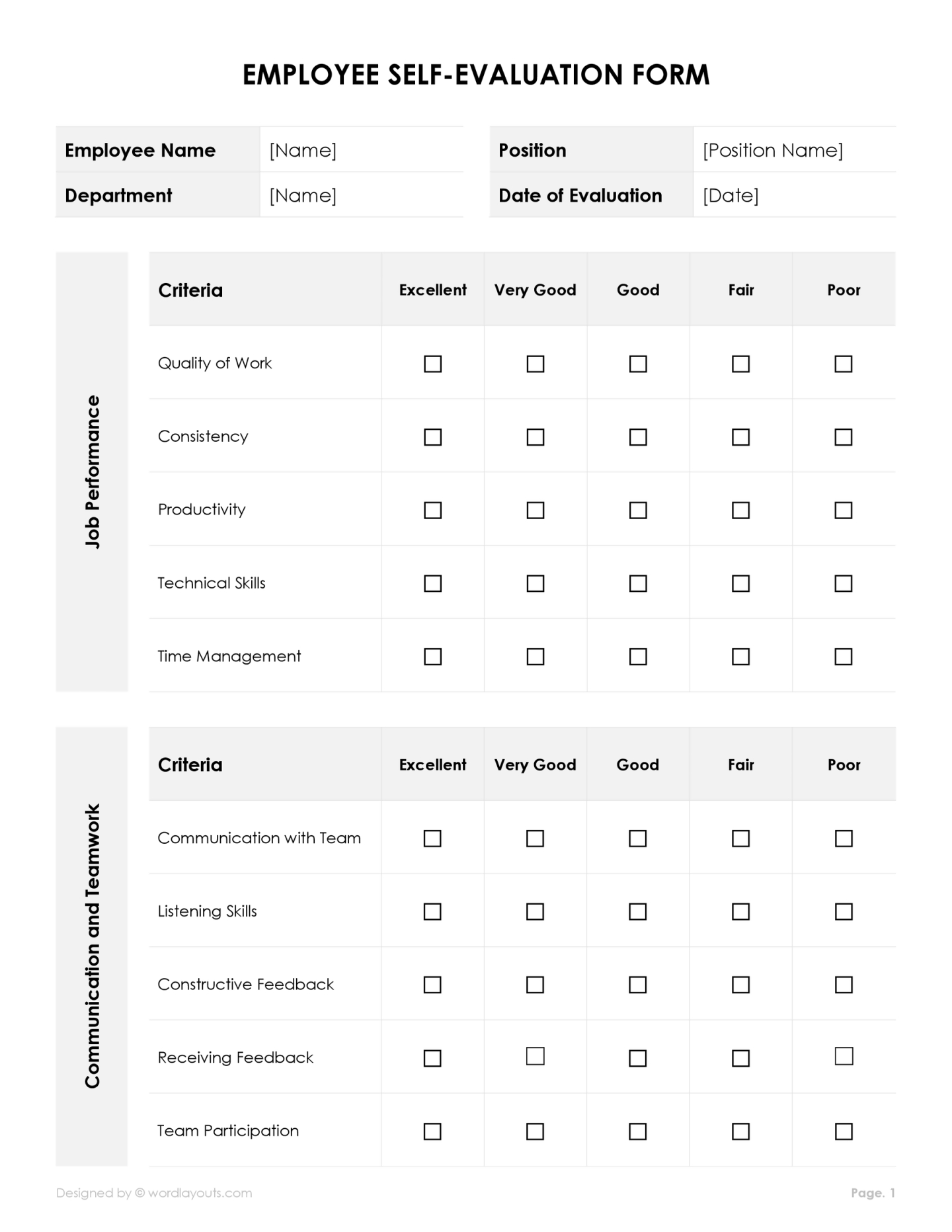952x1232 pixels.
Task: Check Fair for Receiving Feedback
Action: [740, 1058]
